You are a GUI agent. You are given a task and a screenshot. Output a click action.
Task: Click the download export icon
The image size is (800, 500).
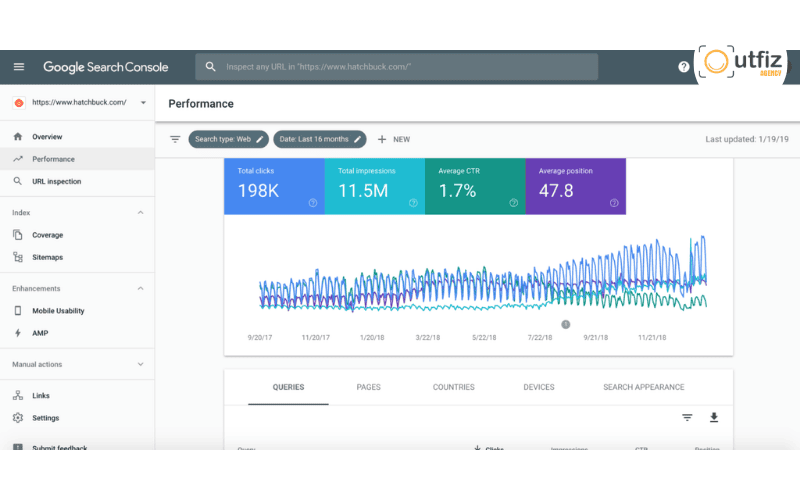pyautogui.click(x=714, y=417)
